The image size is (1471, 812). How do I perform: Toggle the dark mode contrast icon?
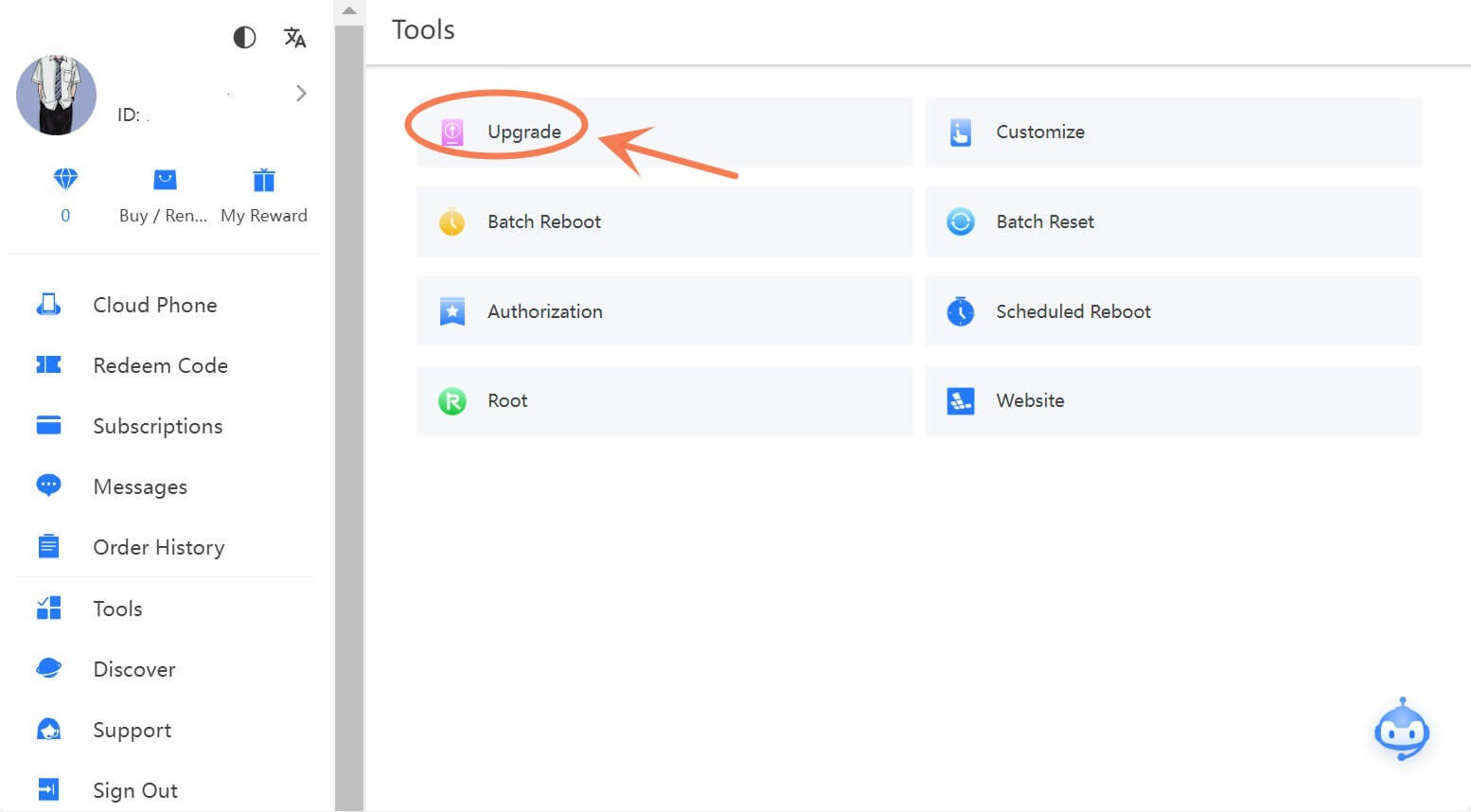244,37
